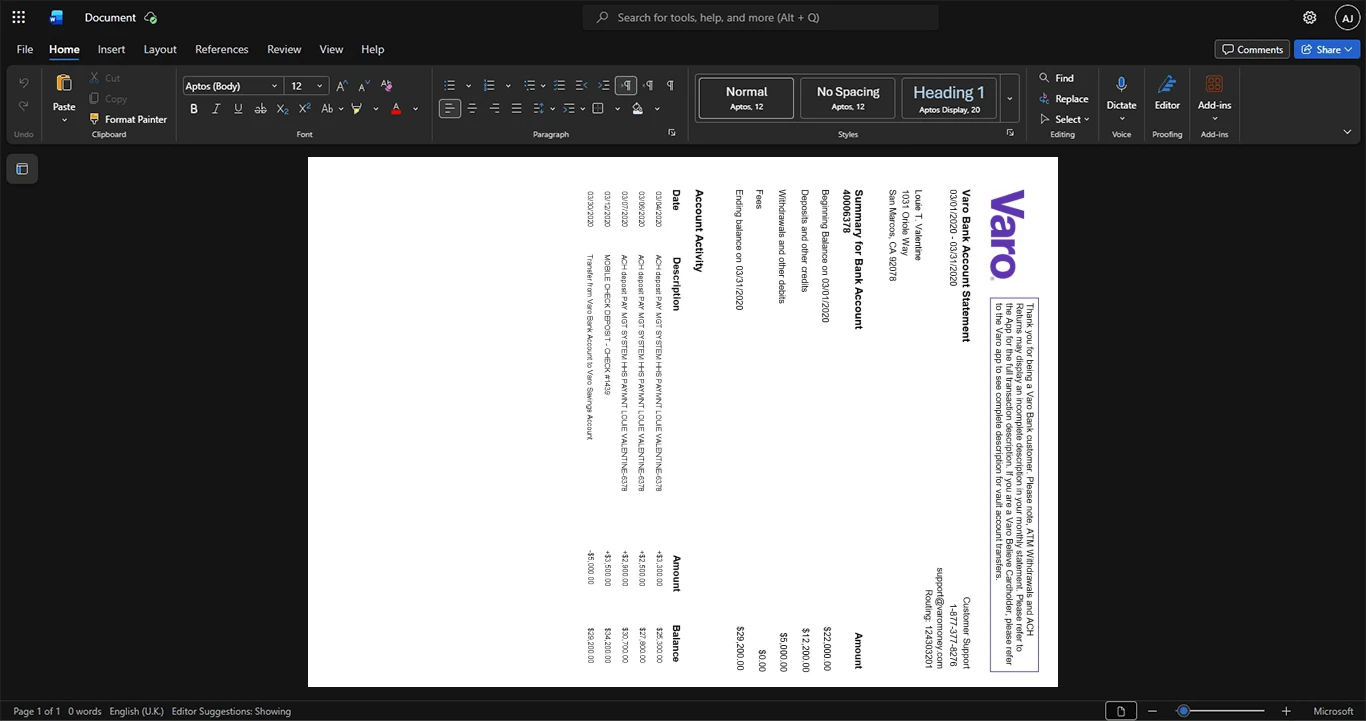1366x721 pixels.
Task: Toggle left-to-right text direction
Action: coord(626,86)
